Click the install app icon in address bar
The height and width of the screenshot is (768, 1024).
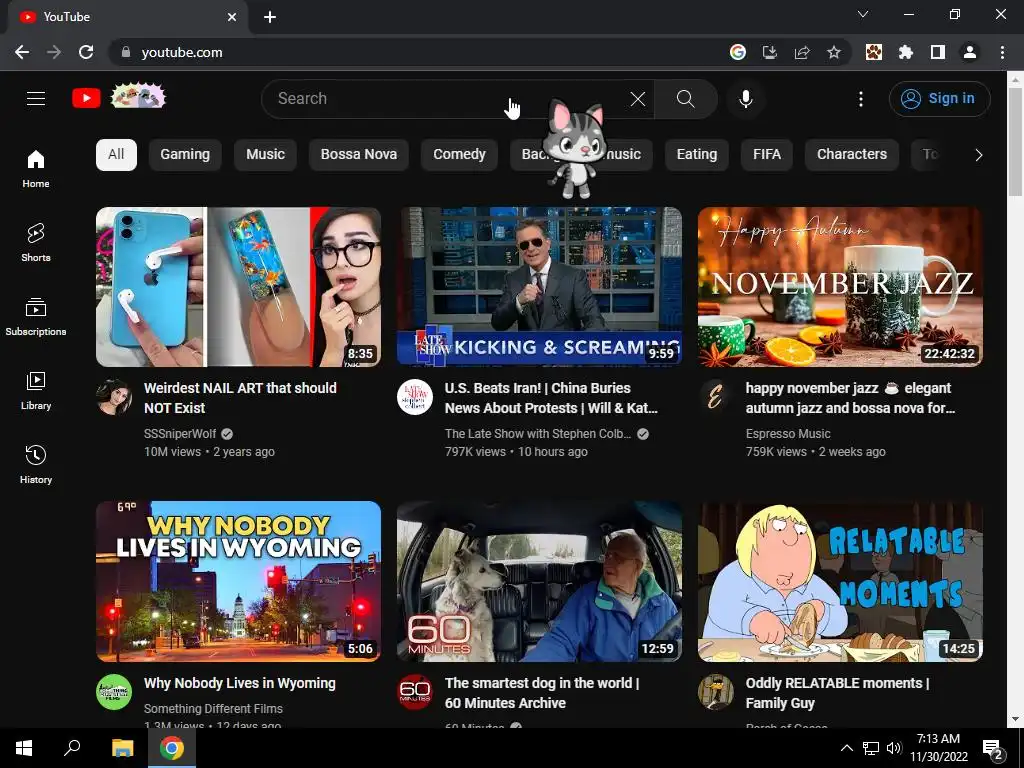pos(770,52)
